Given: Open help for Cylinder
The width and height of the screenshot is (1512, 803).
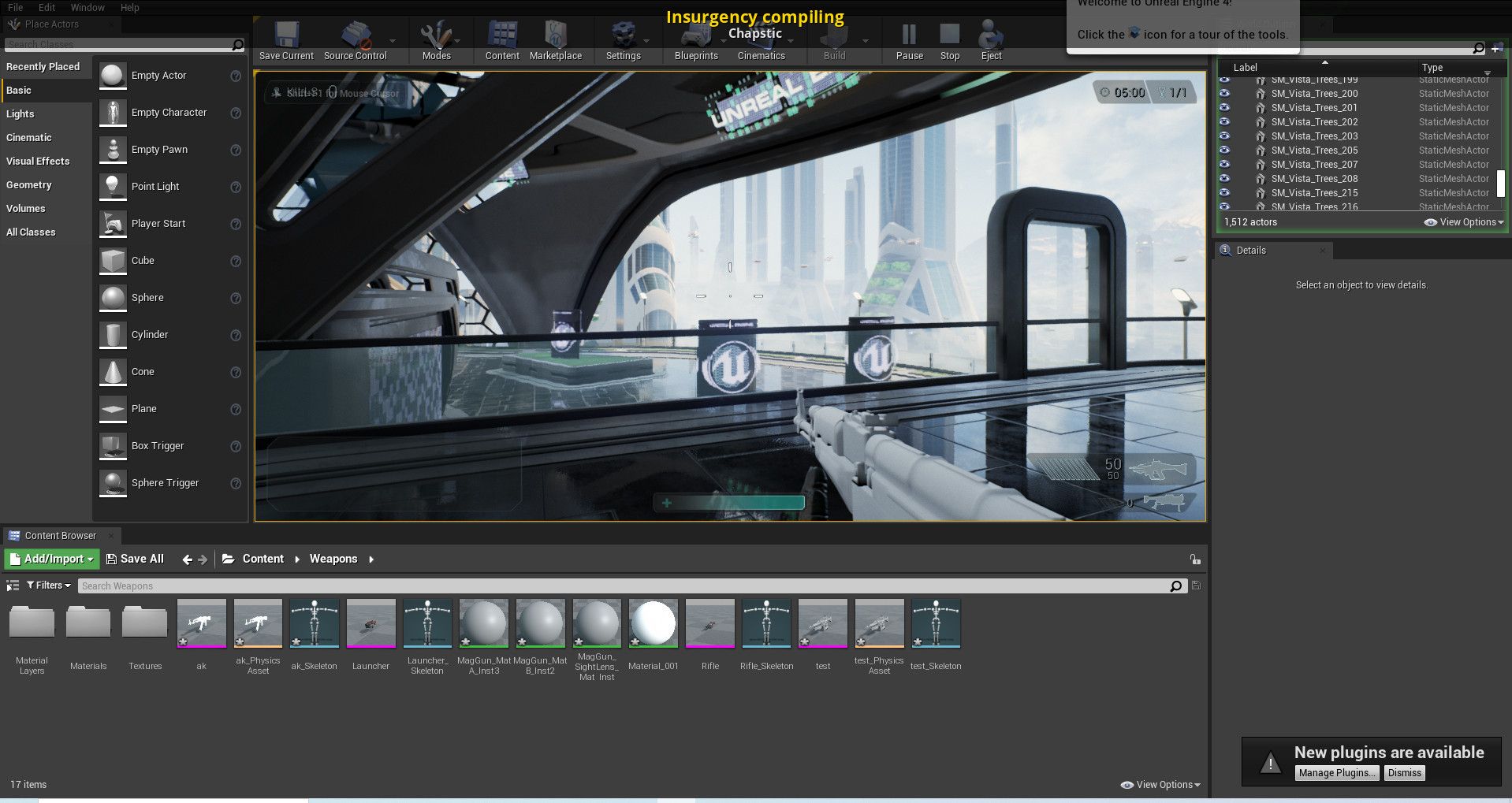Looking at the screenshot, I should [x=235, y=335].
